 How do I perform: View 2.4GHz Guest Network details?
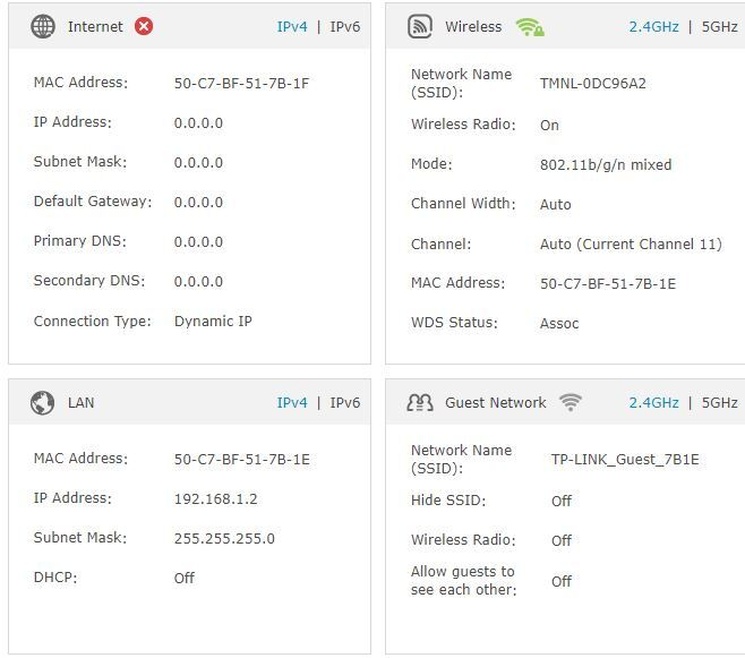654,403
